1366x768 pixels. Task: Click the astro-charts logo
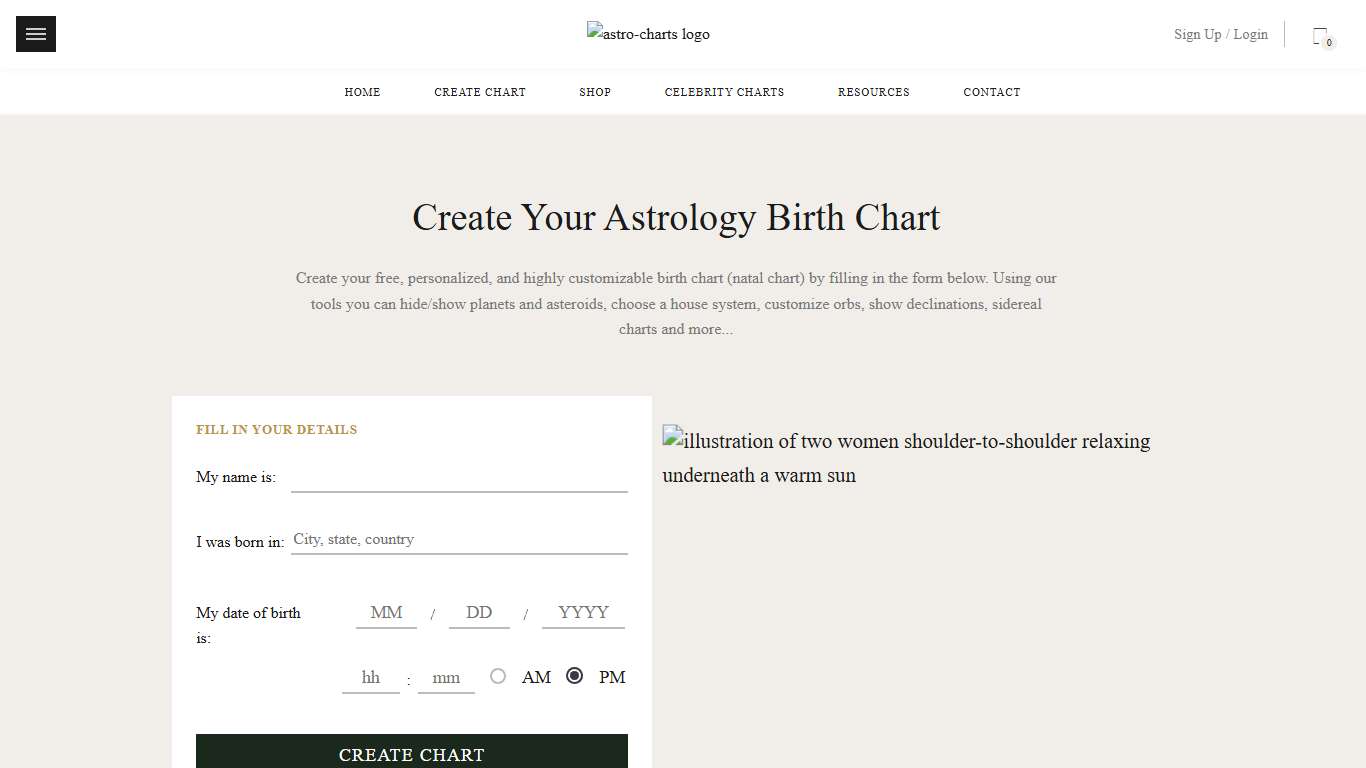647,33
